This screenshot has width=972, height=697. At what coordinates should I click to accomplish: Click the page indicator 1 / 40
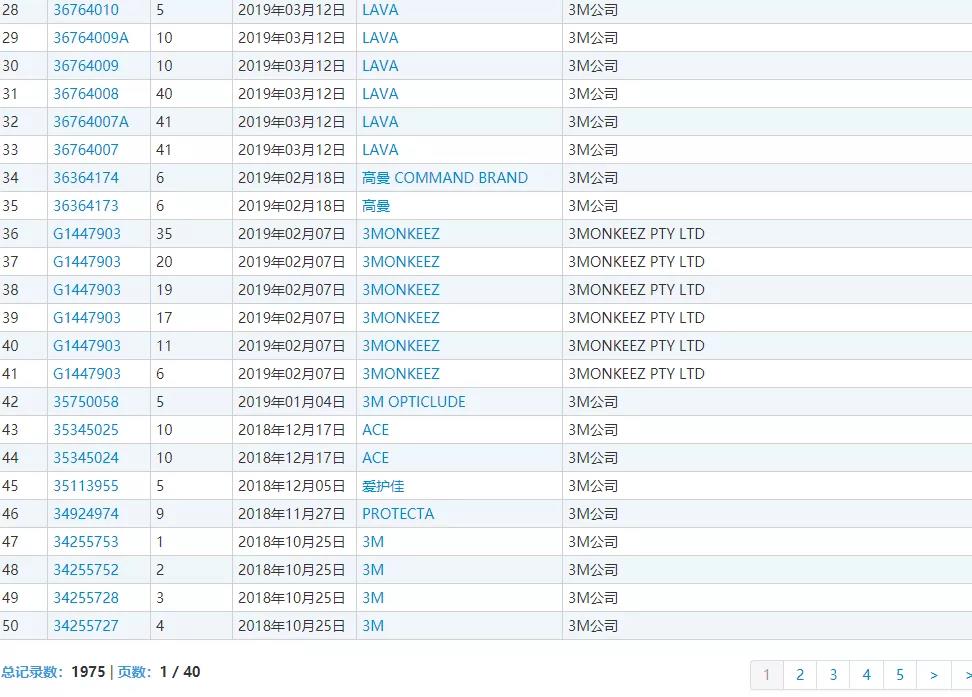[x=180, y=672]
